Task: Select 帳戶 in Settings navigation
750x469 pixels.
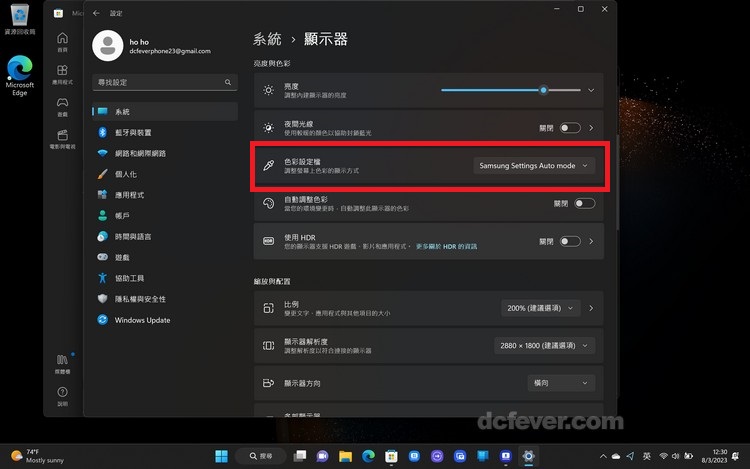Action: pyautogui.click(x=165, y=216)
